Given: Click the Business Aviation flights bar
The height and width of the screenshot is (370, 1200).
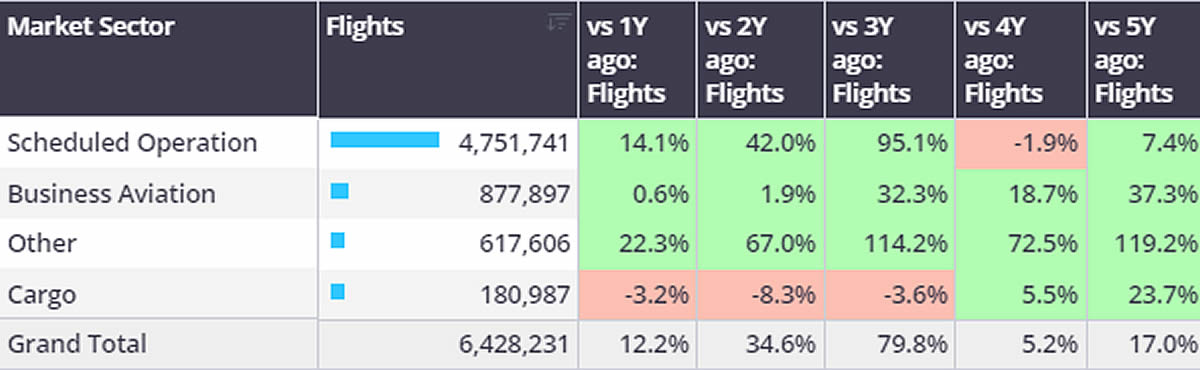Looking at the screenshot, I should (339, 190).
